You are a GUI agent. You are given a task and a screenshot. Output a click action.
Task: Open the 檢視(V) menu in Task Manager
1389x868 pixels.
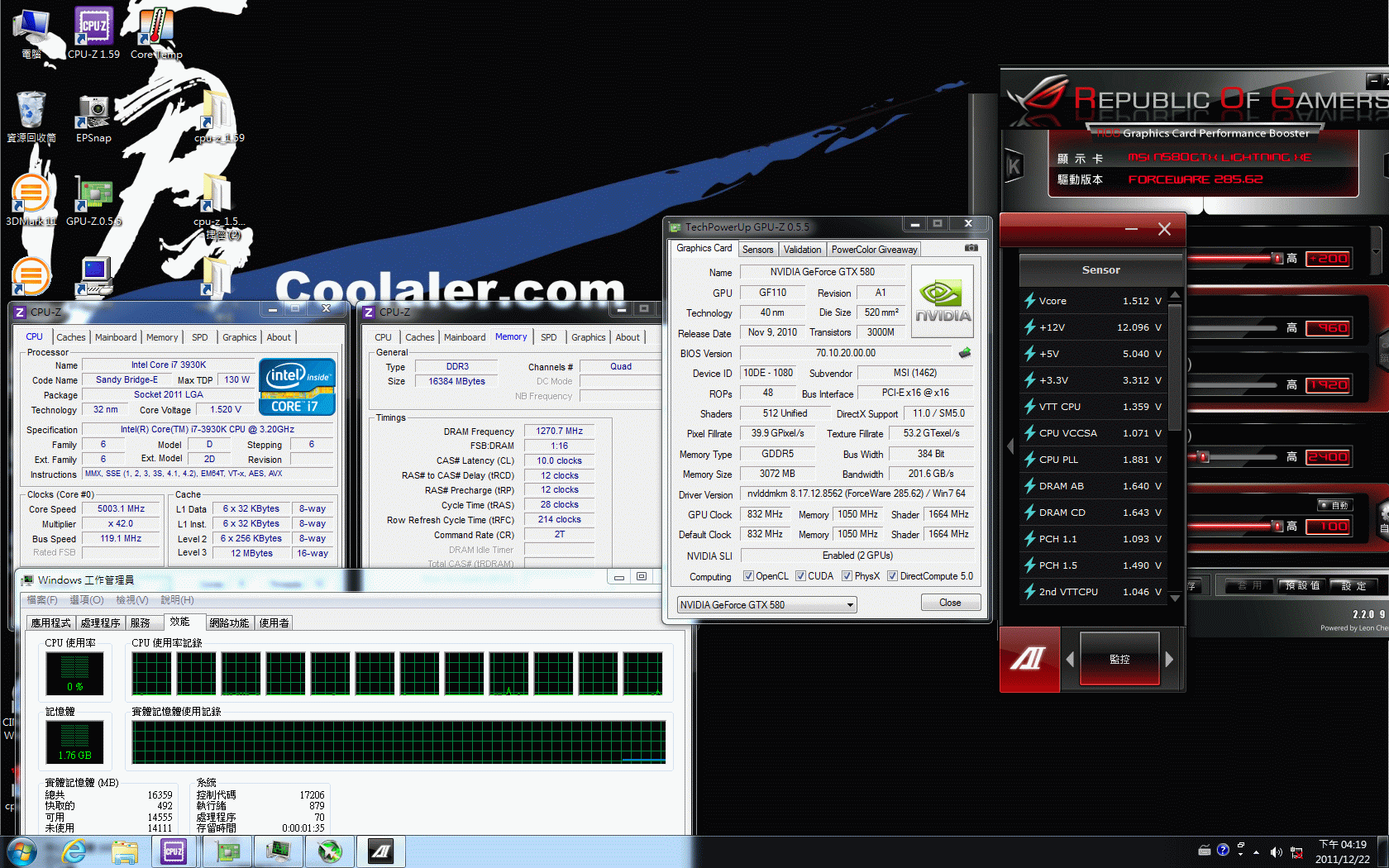tap(131, 600)
